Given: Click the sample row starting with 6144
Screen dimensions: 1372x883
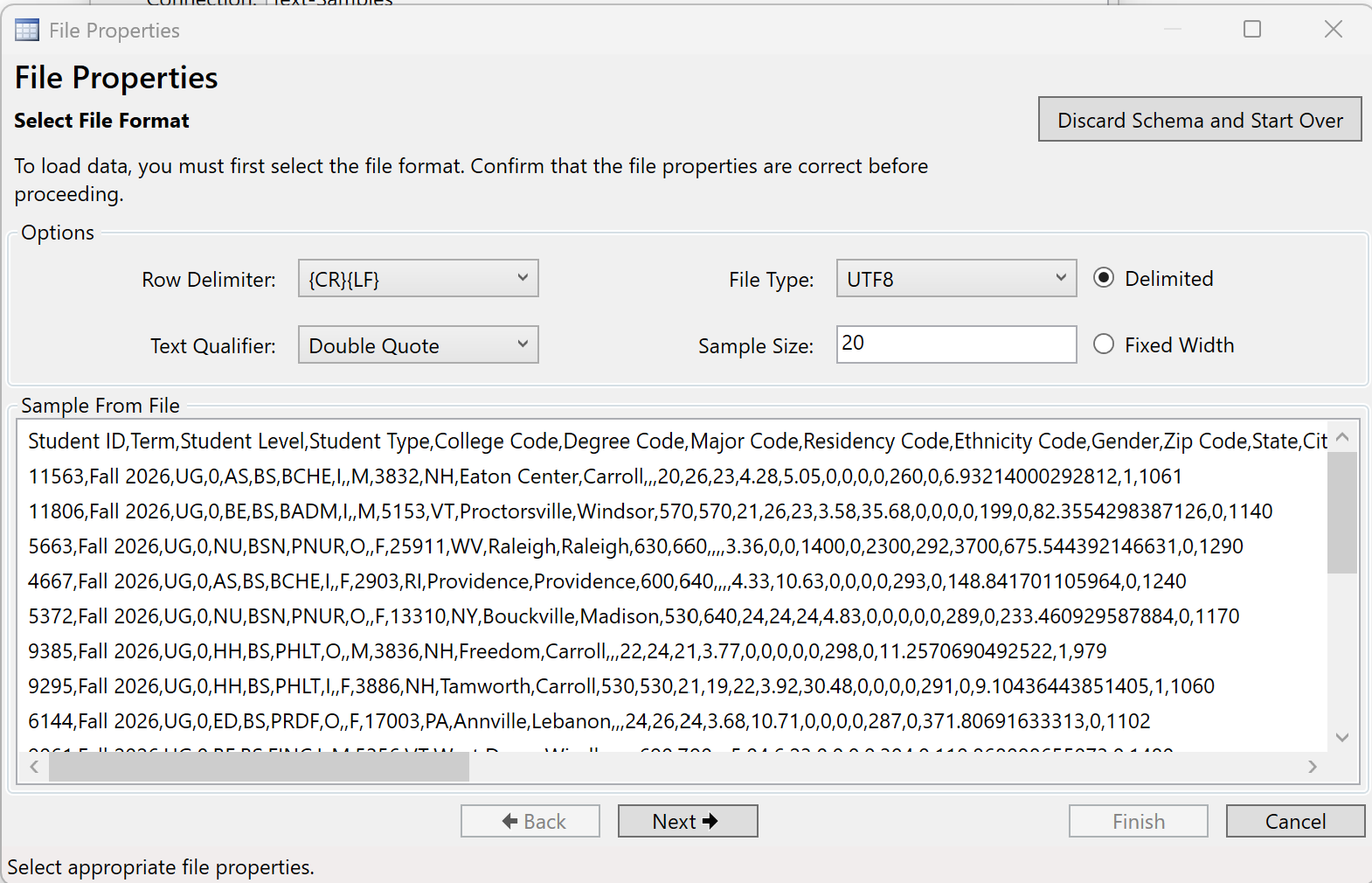Looking at the screenshot, I should coord(589,721).
